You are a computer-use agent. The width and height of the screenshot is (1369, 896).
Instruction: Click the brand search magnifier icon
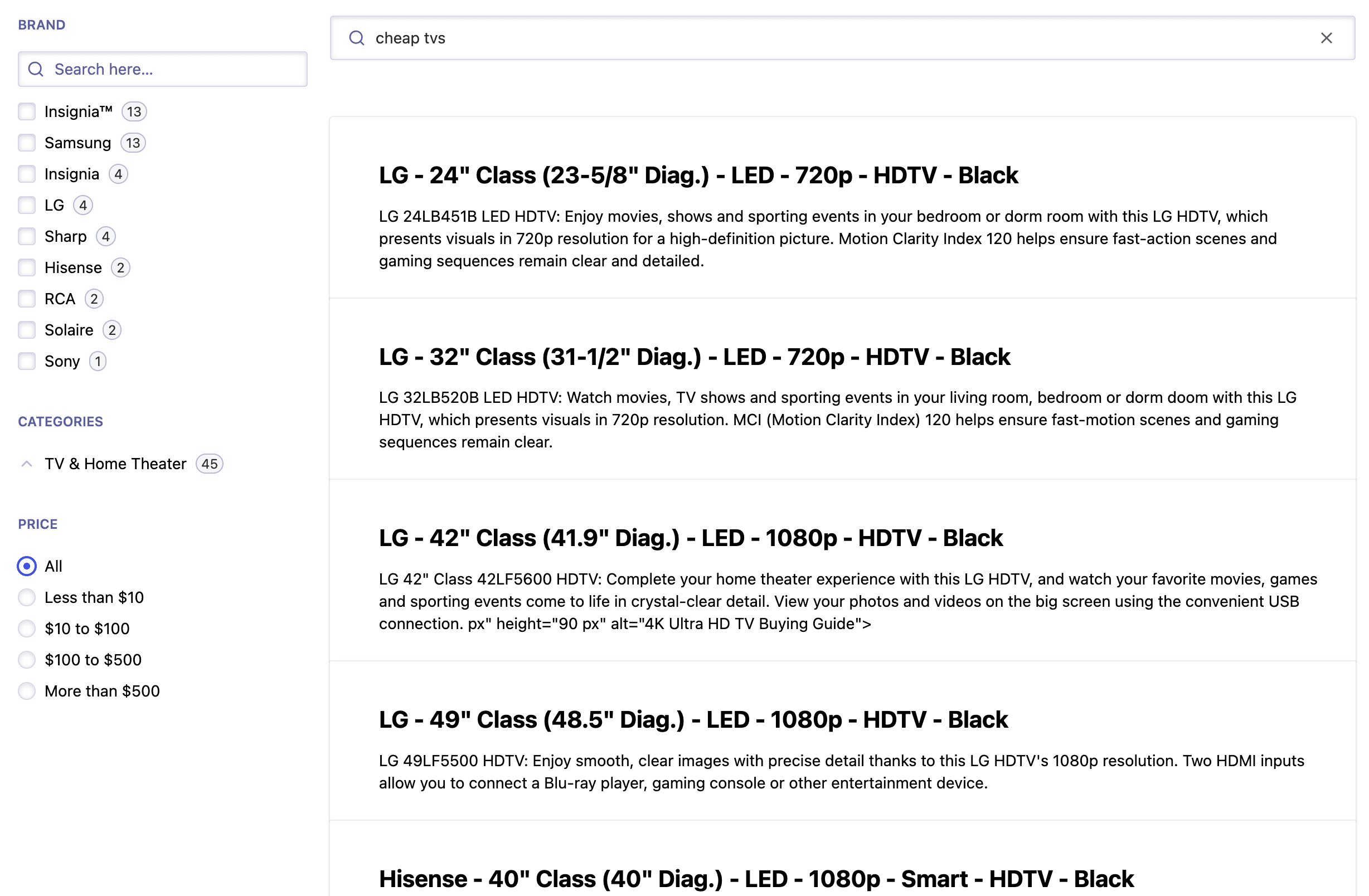[36, 69]
